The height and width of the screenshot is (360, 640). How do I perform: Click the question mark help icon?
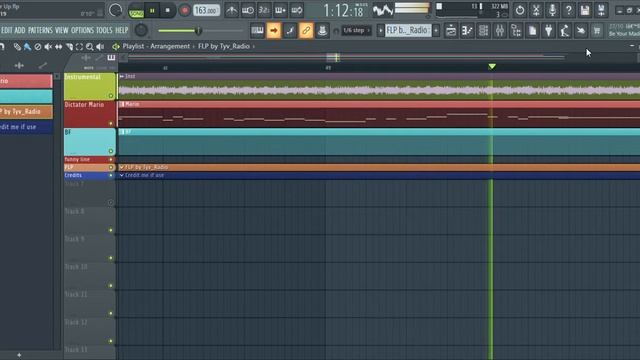(569, 10)
